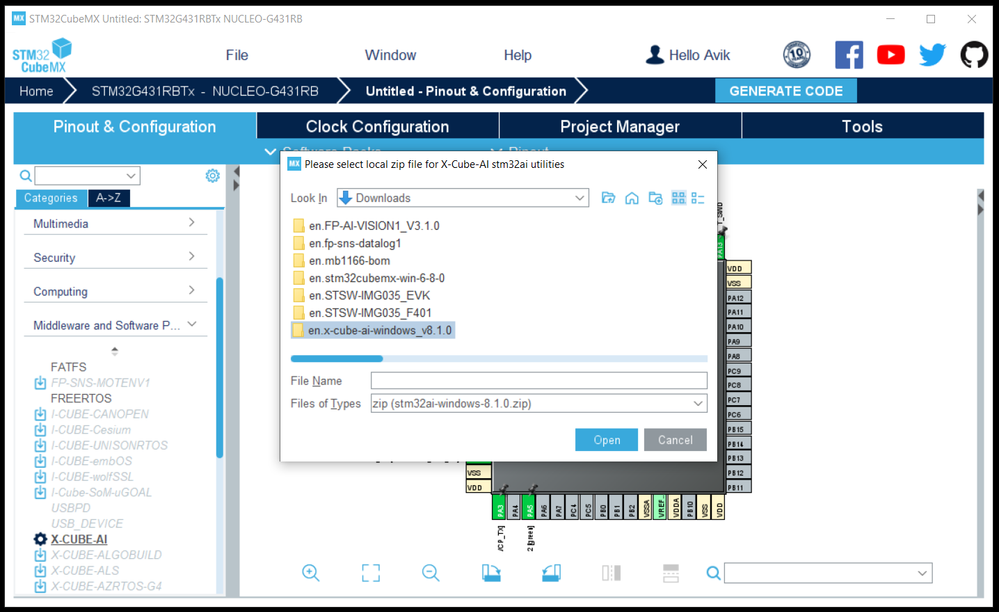This screenshot has width=999, height=612.
Task: Open the File menu
Action: tap(237, 55)
